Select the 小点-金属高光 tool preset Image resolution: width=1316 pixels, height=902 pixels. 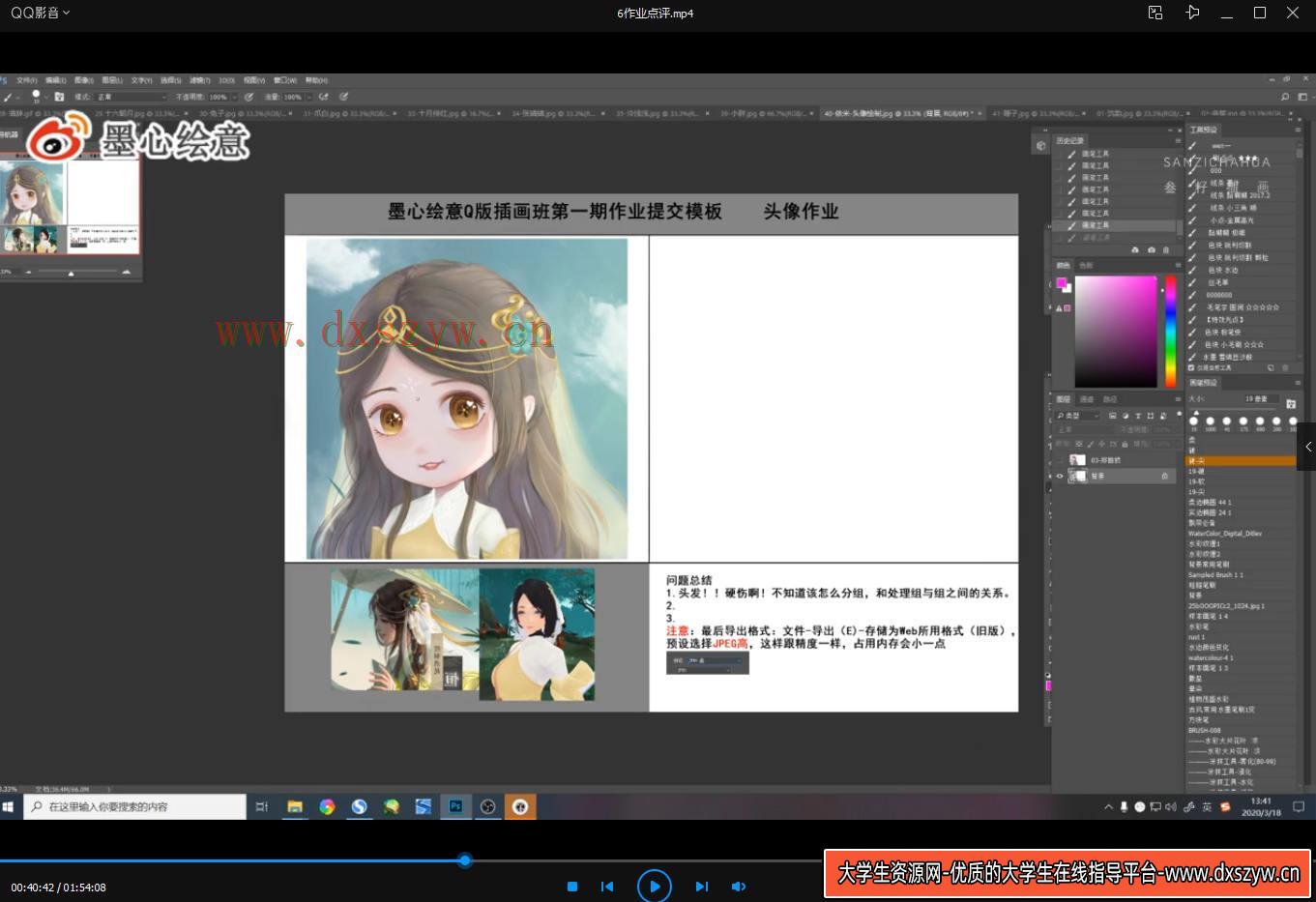(1241, 220)
